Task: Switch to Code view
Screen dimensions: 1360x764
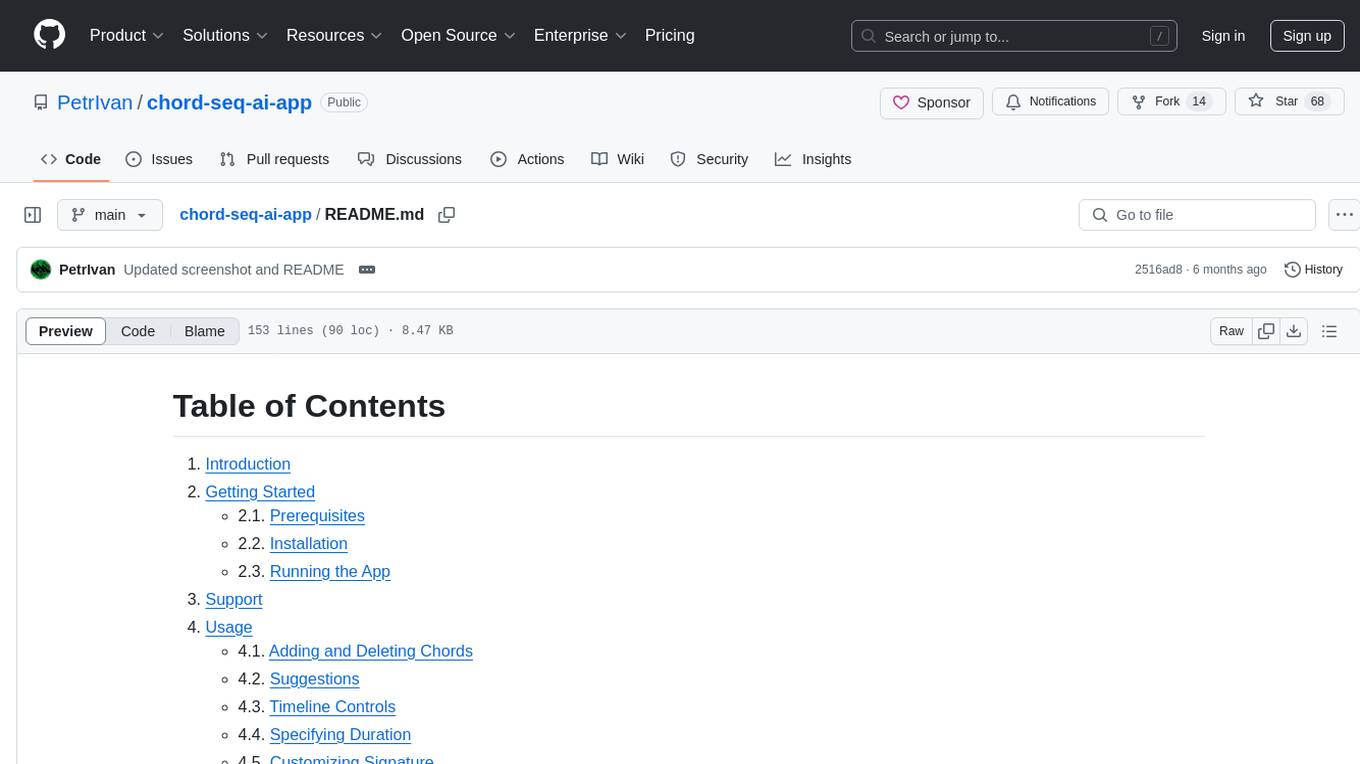Action: pos(138,331)
